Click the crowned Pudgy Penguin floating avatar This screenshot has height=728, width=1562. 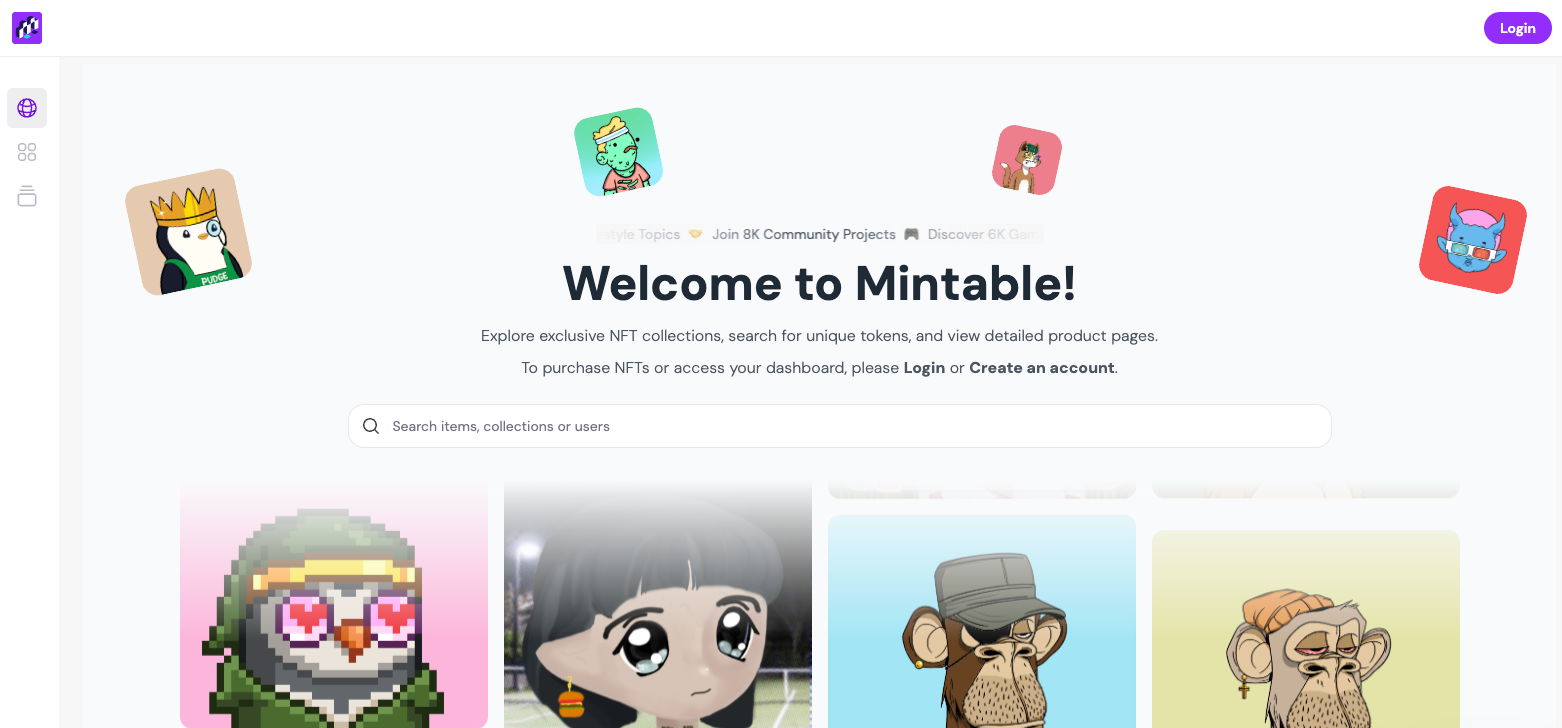pos(188,232)
